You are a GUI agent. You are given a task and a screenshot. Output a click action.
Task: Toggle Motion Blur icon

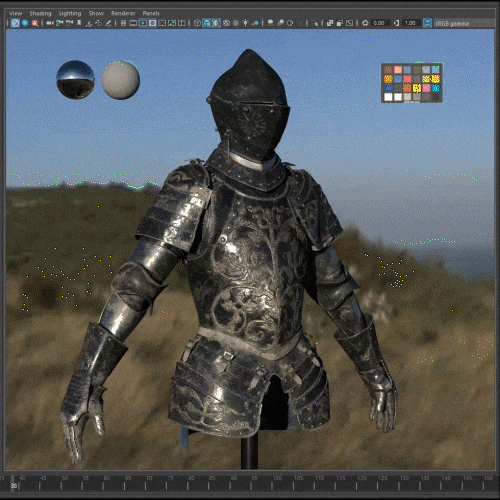pos(280,23)
